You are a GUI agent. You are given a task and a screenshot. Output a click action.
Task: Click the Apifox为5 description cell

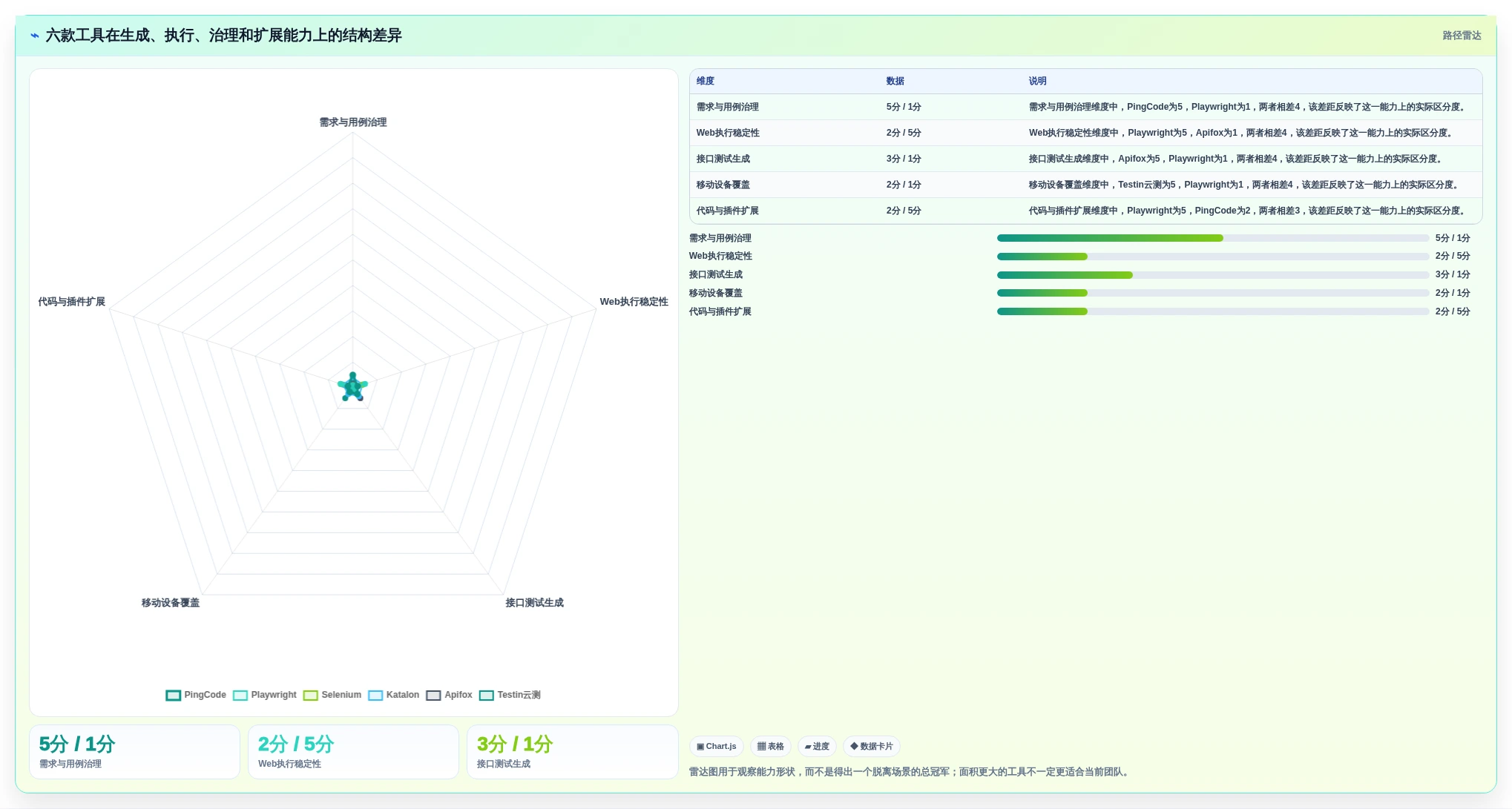[x=1237, y=159]
